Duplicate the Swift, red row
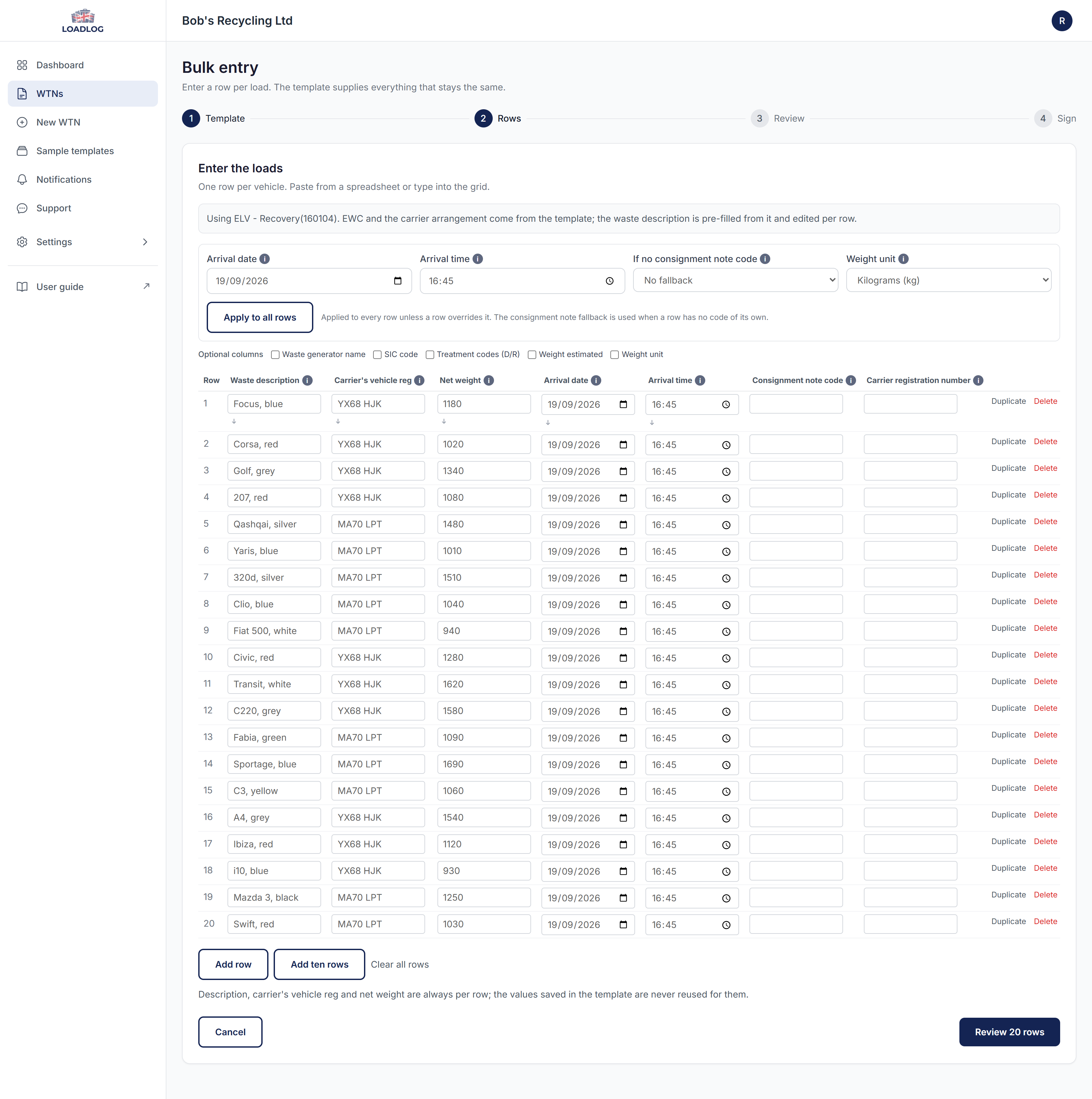Image resolution: width=1092 pixels, height=1099 pixels. coord(1008,921)
